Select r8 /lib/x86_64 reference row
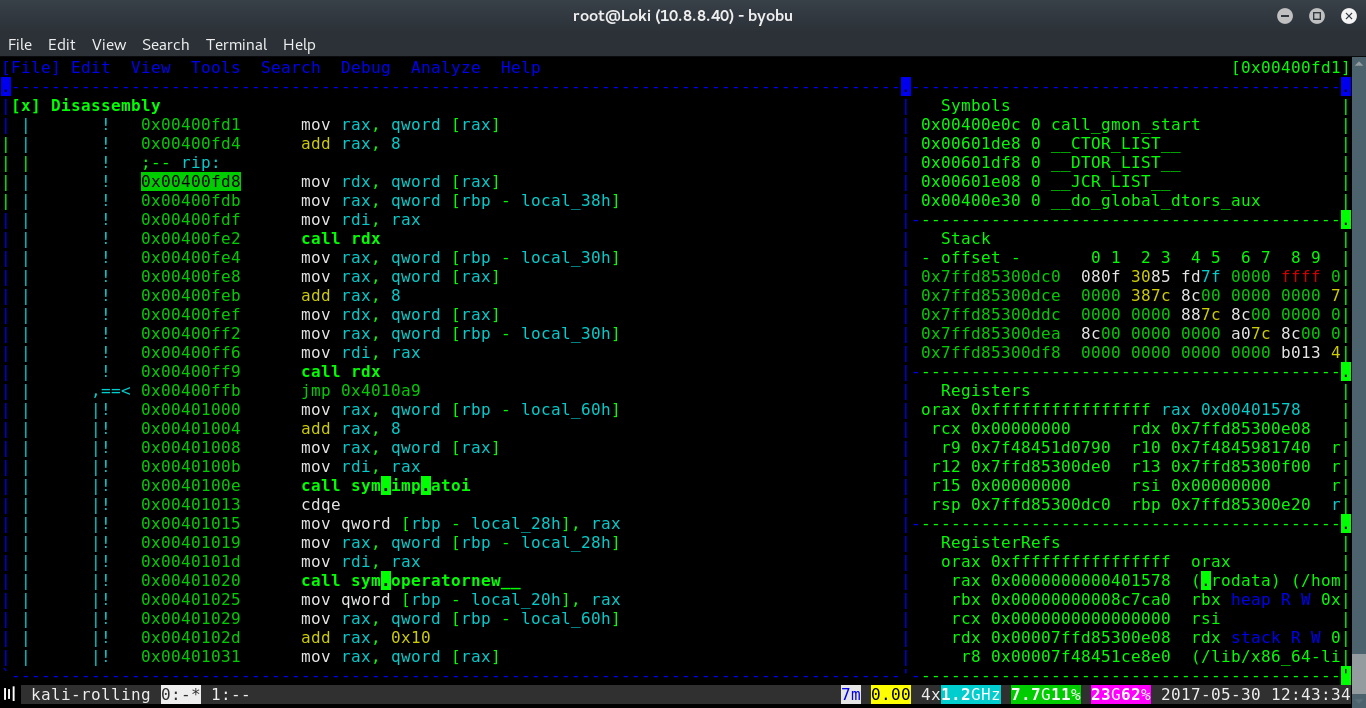Viewport: 1366px width, 708px height. click(1151, 657)
